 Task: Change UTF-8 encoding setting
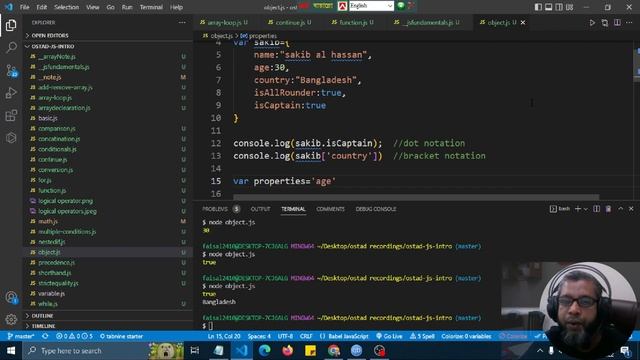(x=285, y=336)
